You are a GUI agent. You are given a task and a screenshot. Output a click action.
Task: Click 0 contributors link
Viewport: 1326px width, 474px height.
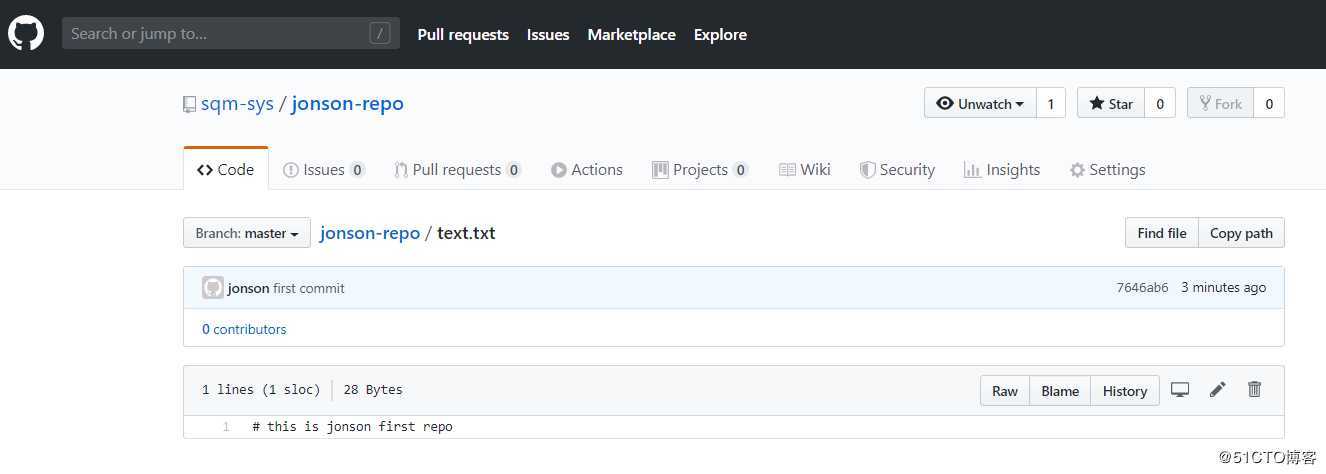click(244, 329)
